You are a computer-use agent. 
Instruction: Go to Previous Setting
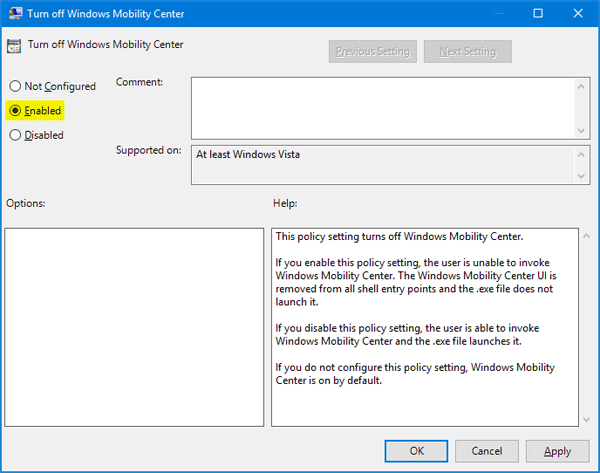click(x=373, y=51)
